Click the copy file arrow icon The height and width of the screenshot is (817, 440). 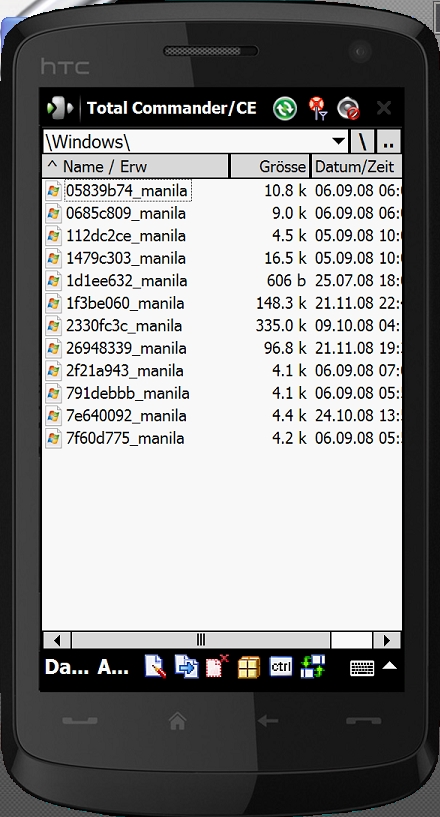187,666
